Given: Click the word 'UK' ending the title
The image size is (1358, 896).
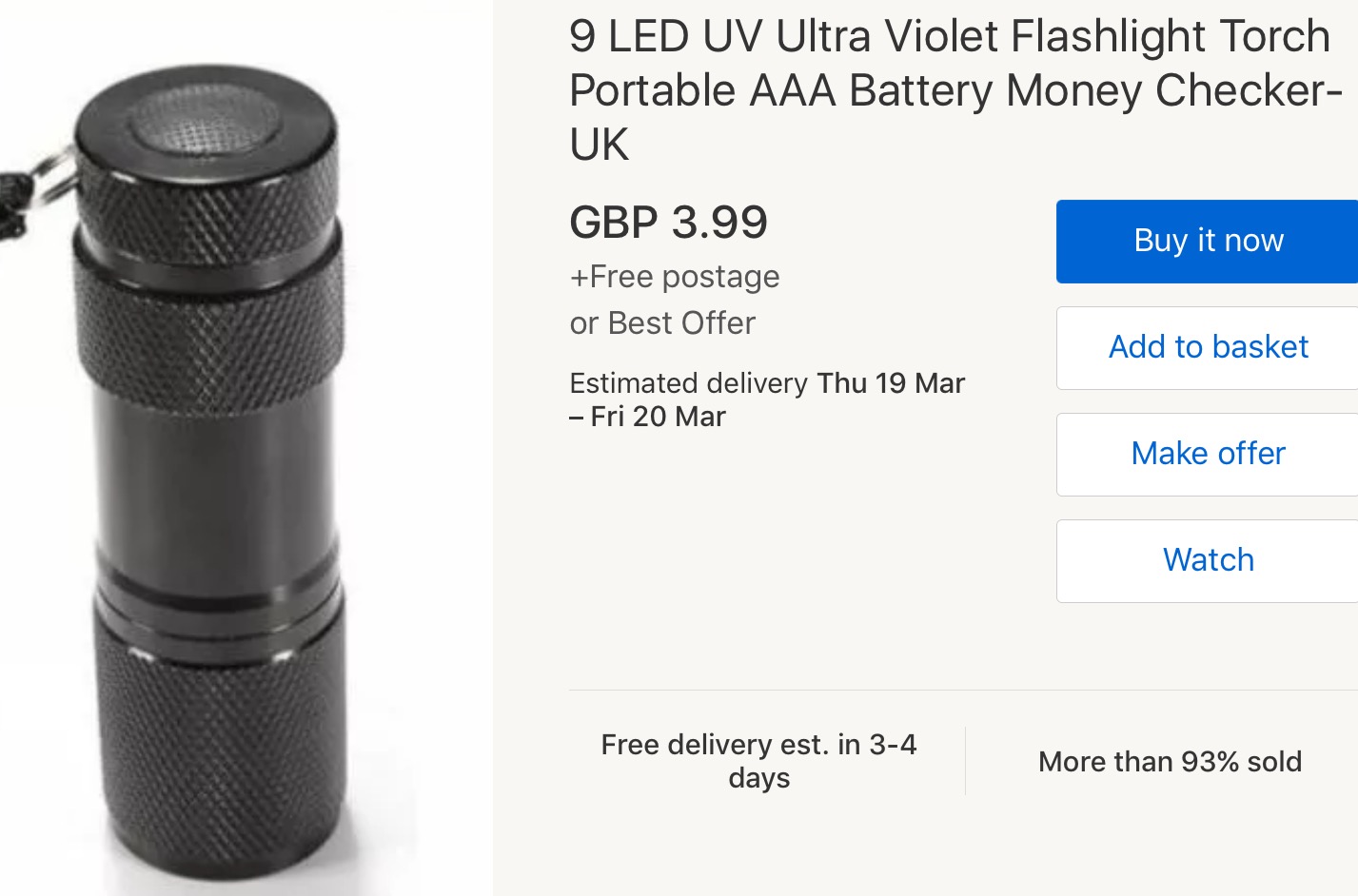Looking at the screenshot, I should [x=600, y=146].
